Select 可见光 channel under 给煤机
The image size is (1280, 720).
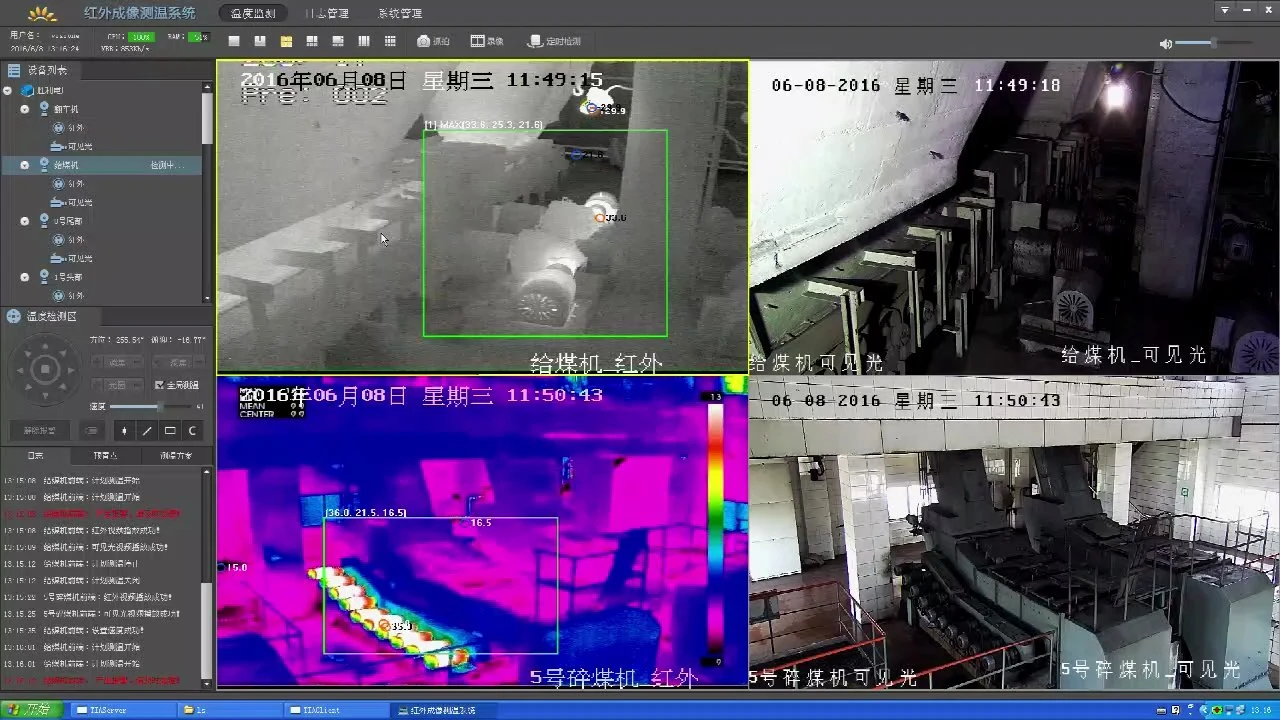click(72, 202)
